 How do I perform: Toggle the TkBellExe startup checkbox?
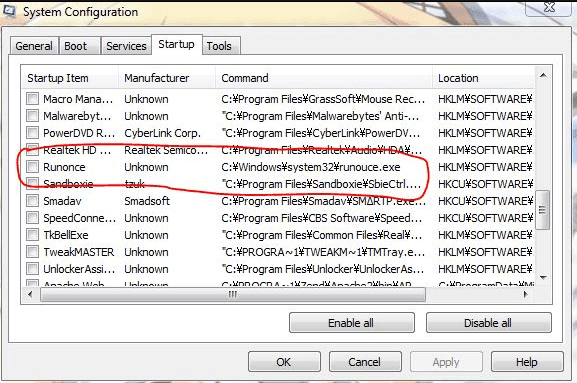point(32,234)
